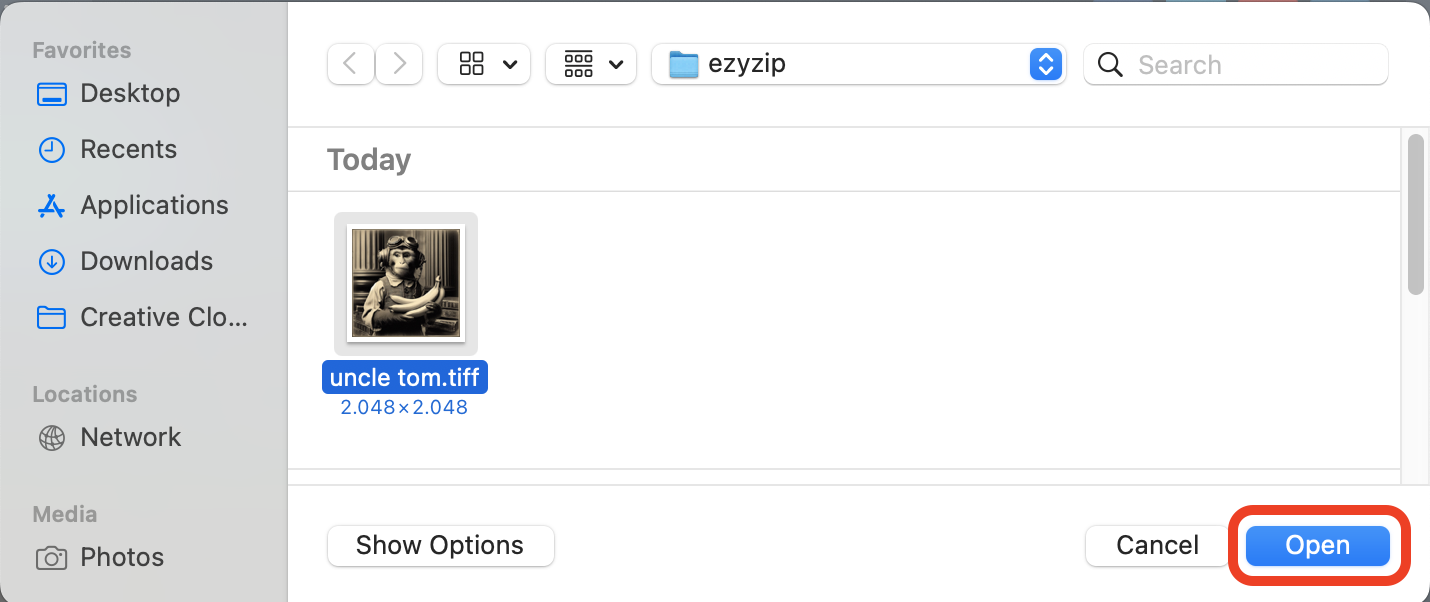
Task: Open the Downloads folder
Action: 148,261
